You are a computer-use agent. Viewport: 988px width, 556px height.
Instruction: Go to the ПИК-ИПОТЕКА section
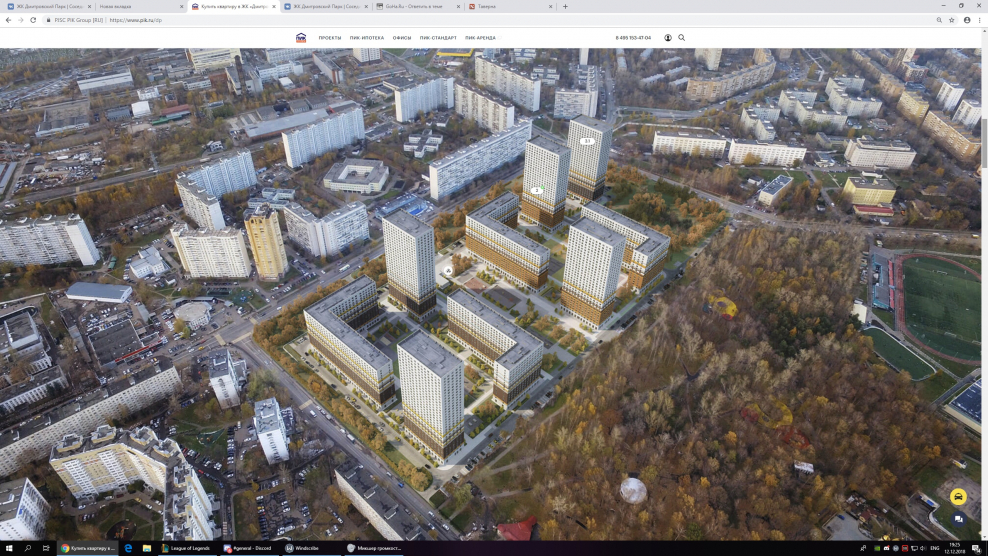(x=366, y=38)
